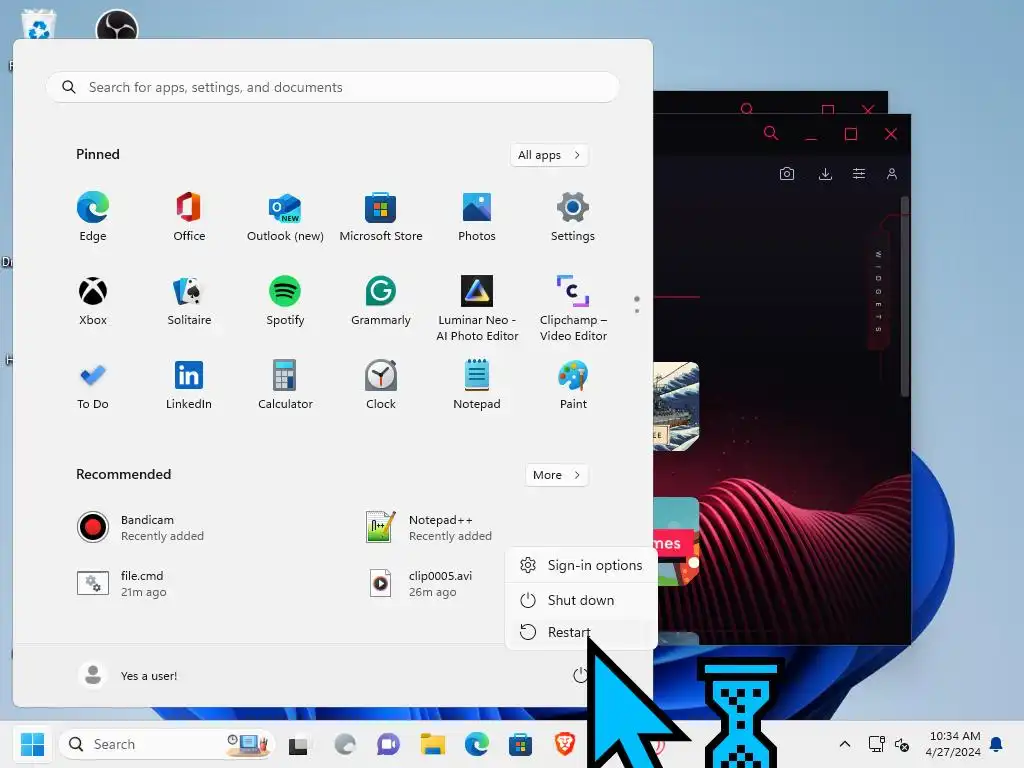Click the scrollbar in dark window
This screenshot has width=1024, height=768.
point(905,296)
